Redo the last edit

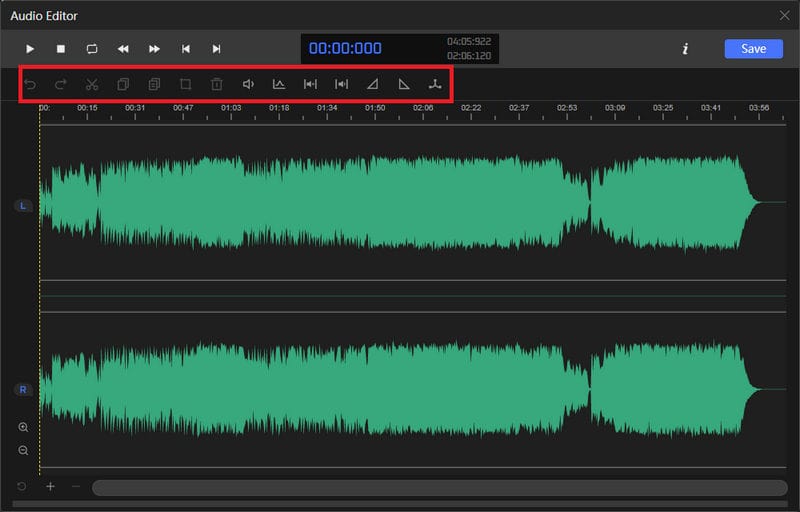point(61,84)
